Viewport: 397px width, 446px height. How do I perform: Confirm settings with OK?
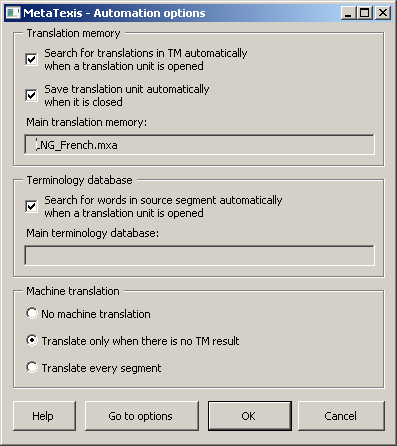pyautogui.click(x=250, y=416)
